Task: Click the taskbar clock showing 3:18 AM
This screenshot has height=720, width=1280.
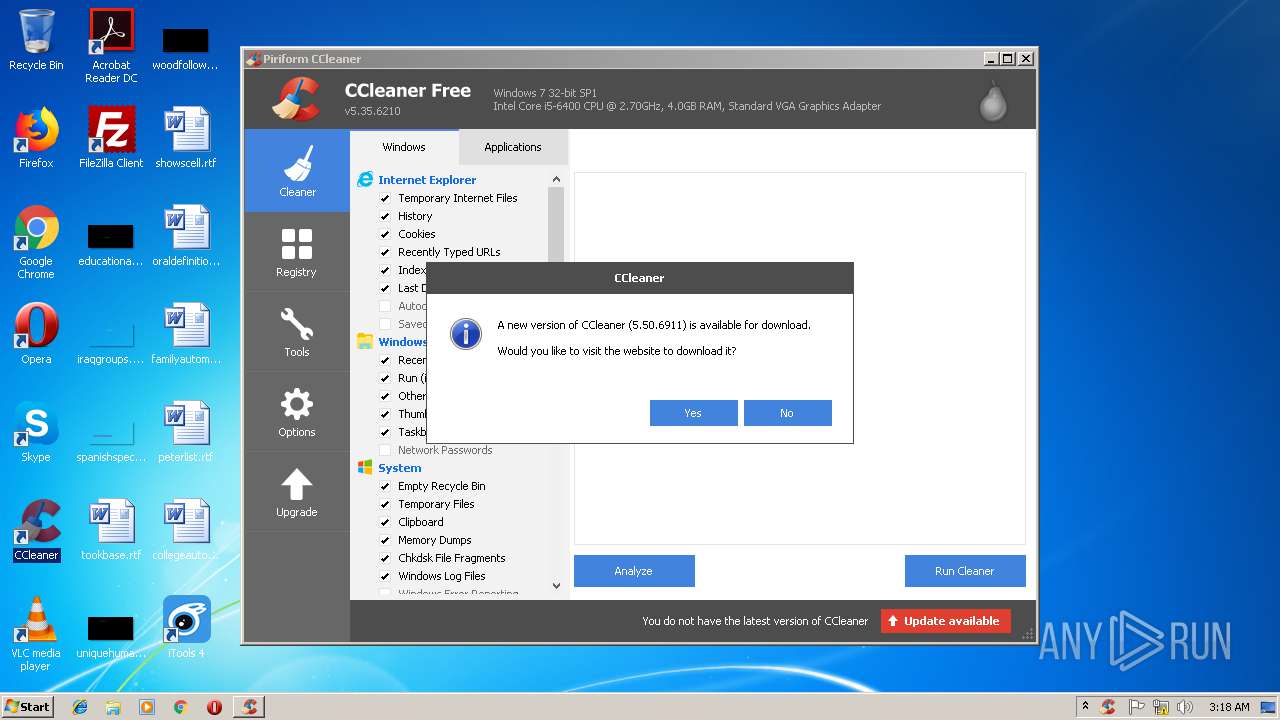Action: (1229, 707)
